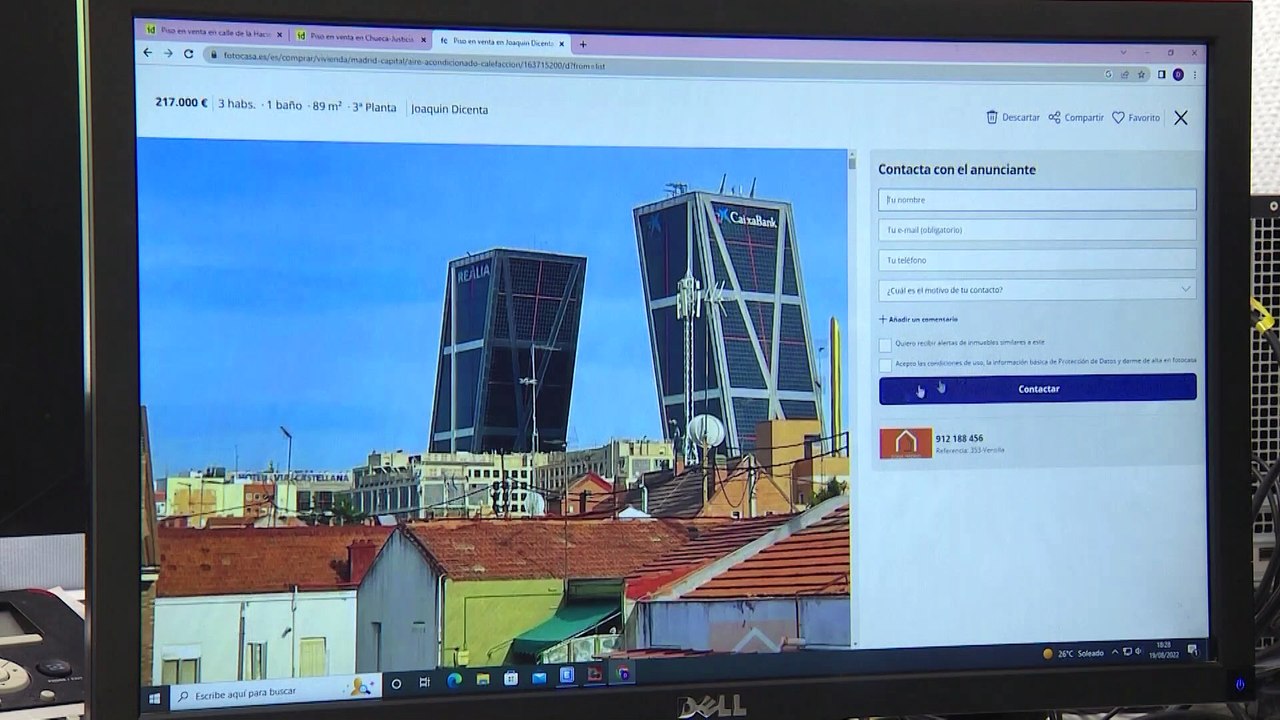Click the '1 baño' detail text
1280x720 pixels.
(x=284, y=105)
